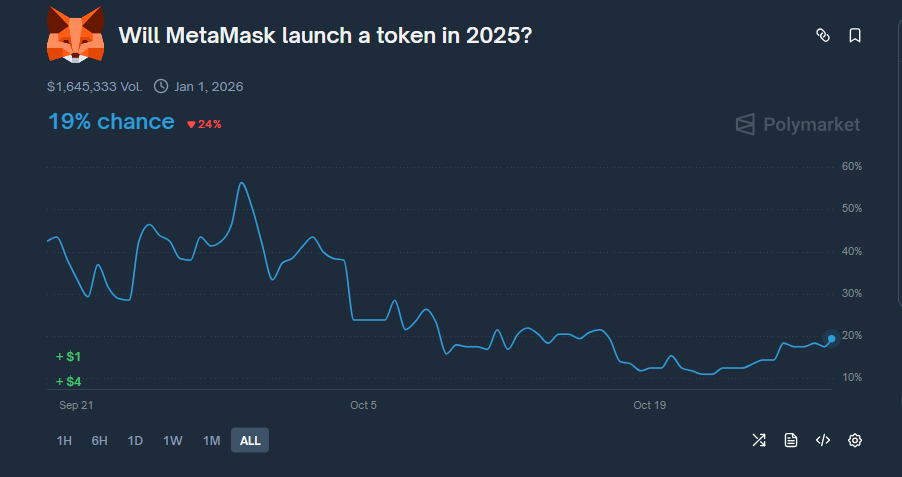This screenshot has height=477, width=902.
Task: Click the current price dot on chart line
Action: pyautogui.click(x=832, y=339)
